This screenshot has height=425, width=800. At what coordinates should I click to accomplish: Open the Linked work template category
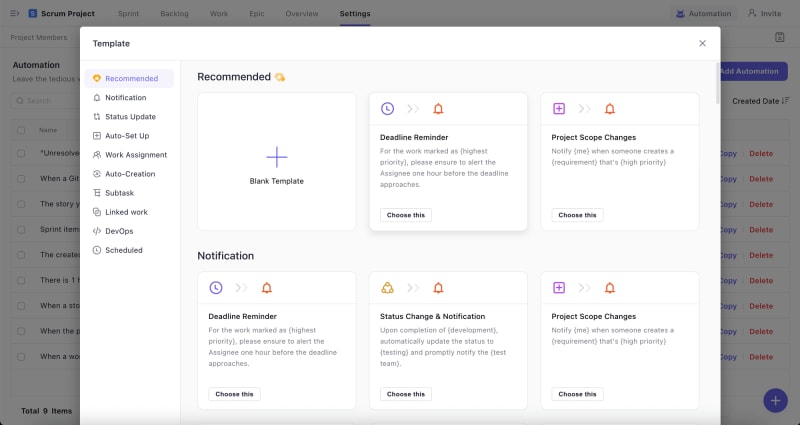[129, 212]
